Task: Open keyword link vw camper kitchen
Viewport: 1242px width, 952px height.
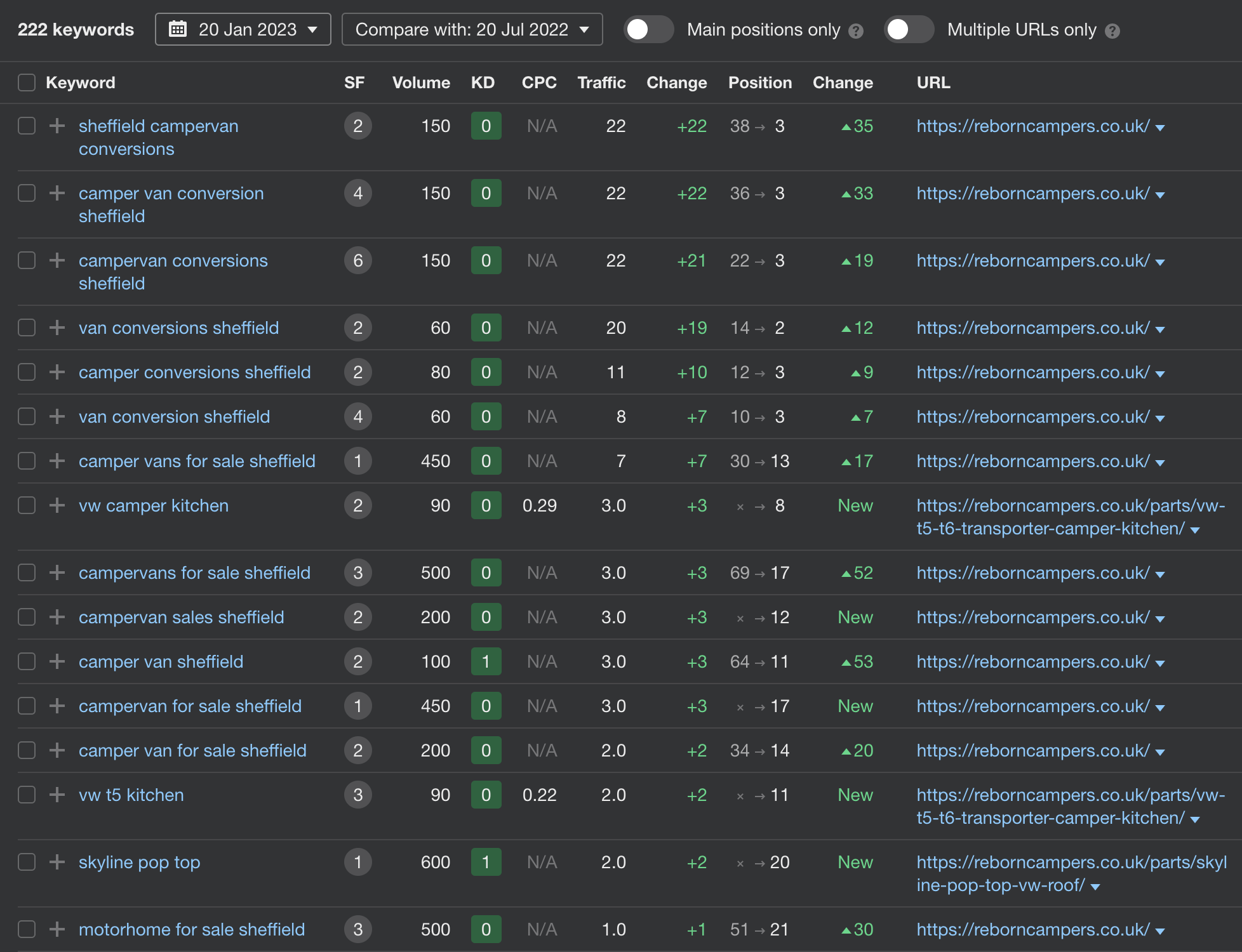Action: 154,505
